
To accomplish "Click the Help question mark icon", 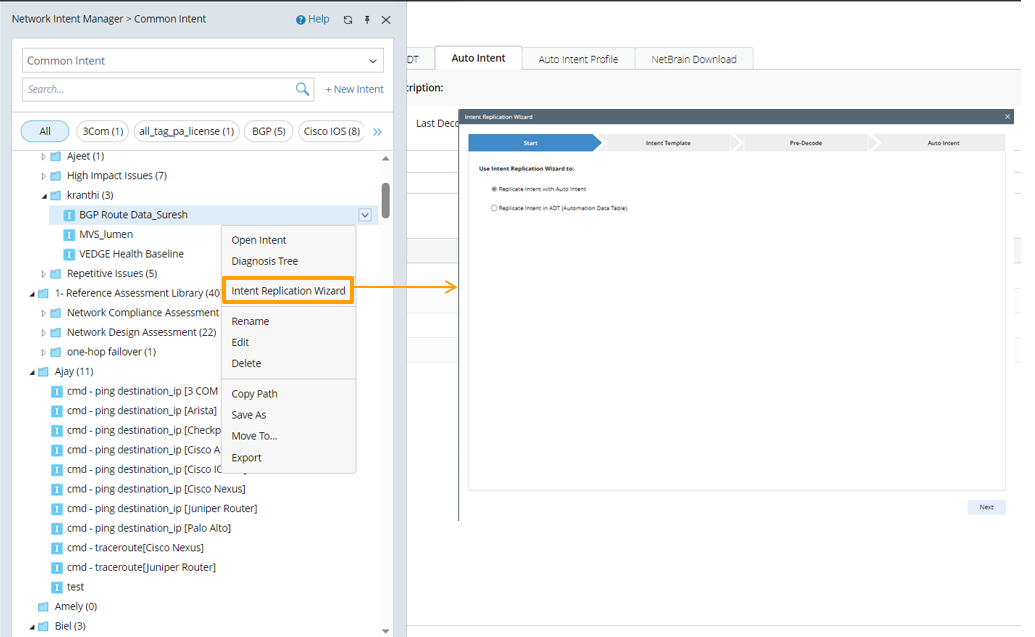I will [301, 20].
